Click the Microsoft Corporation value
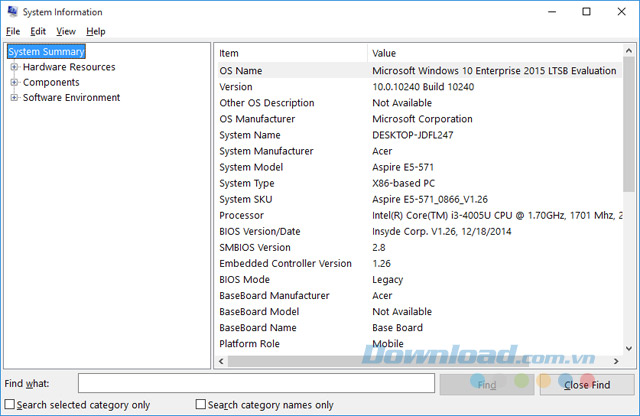Viewport: 640px width, 416px height. tap(422, 119)
